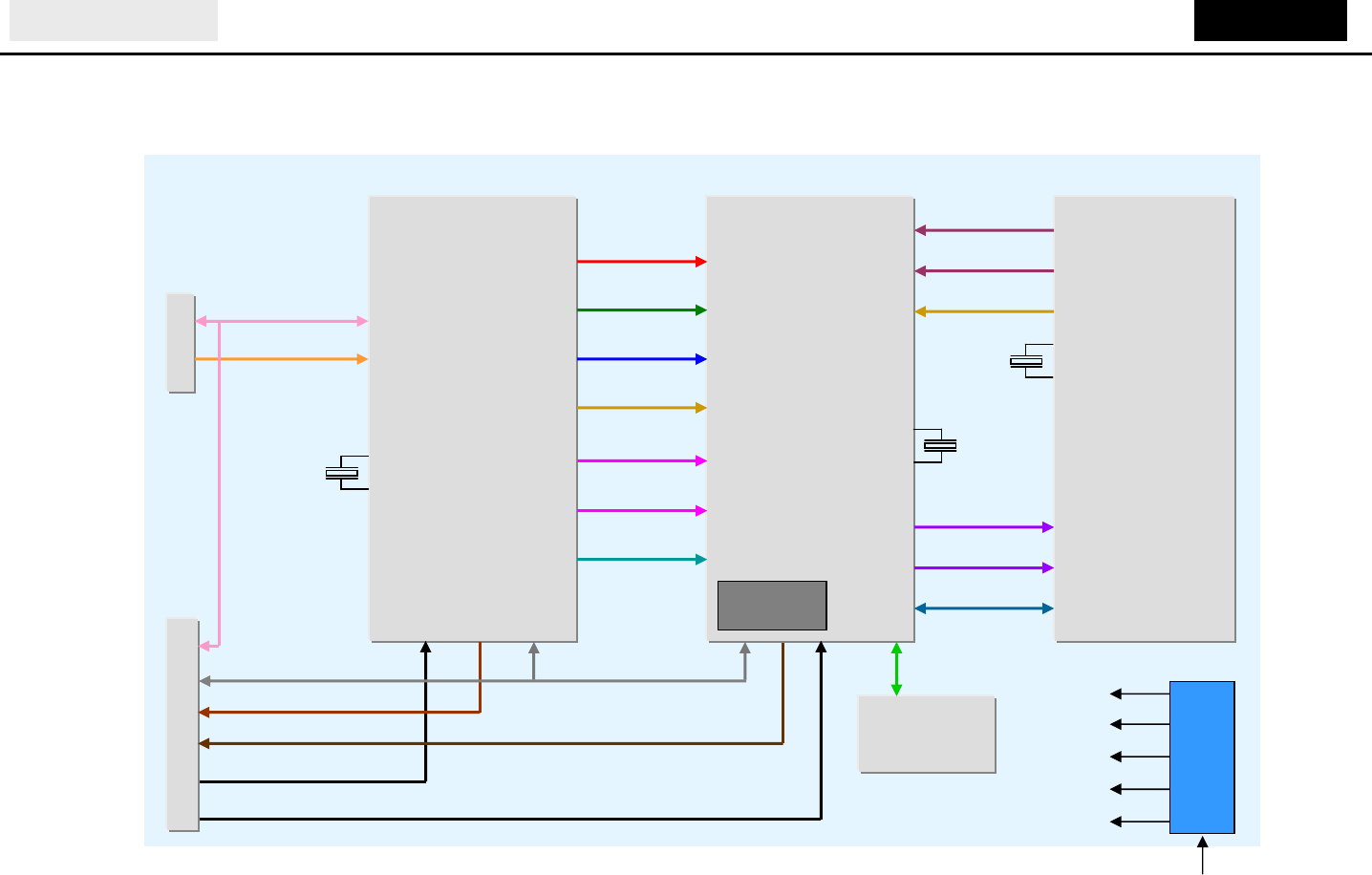This screenshot has height=875, width=1372.
Task: Select the blue rectangular block
Action: click(x=1202, y=758)
